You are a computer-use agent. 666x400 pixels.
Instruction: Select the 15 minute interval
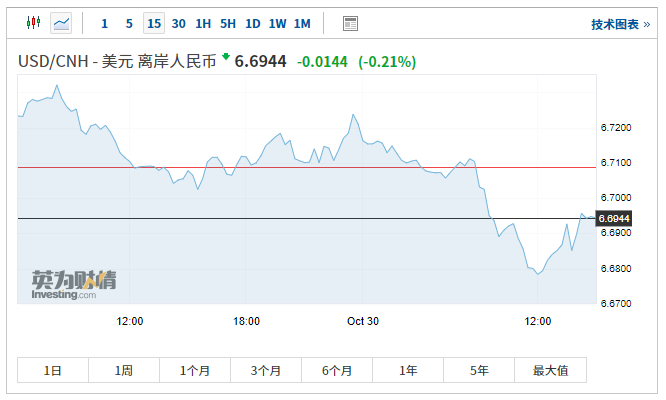point(153,23)
